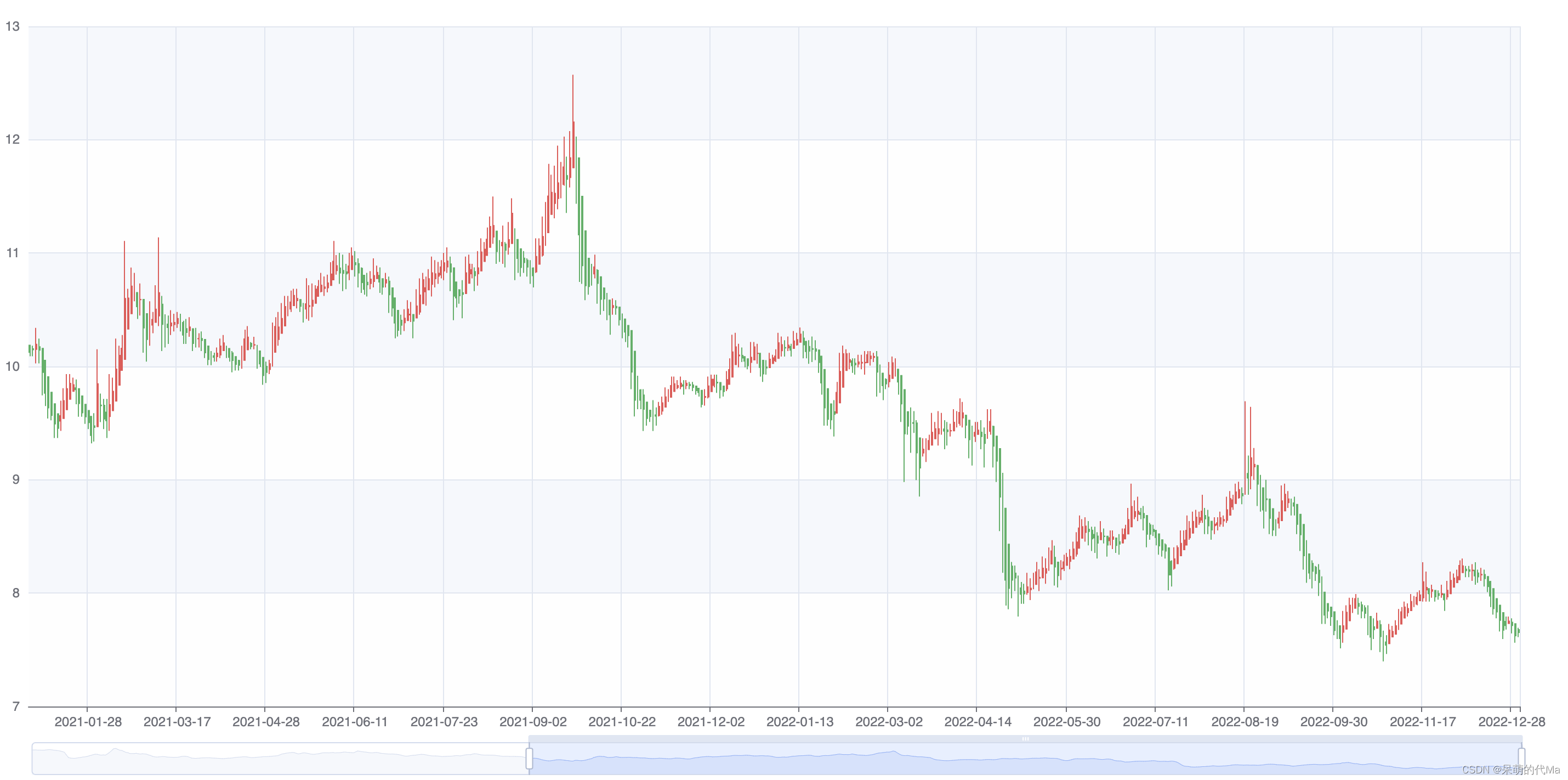Viewport: 1568px width, 780px height.
Task: Click the y-axis value 7
Action: 16,706
